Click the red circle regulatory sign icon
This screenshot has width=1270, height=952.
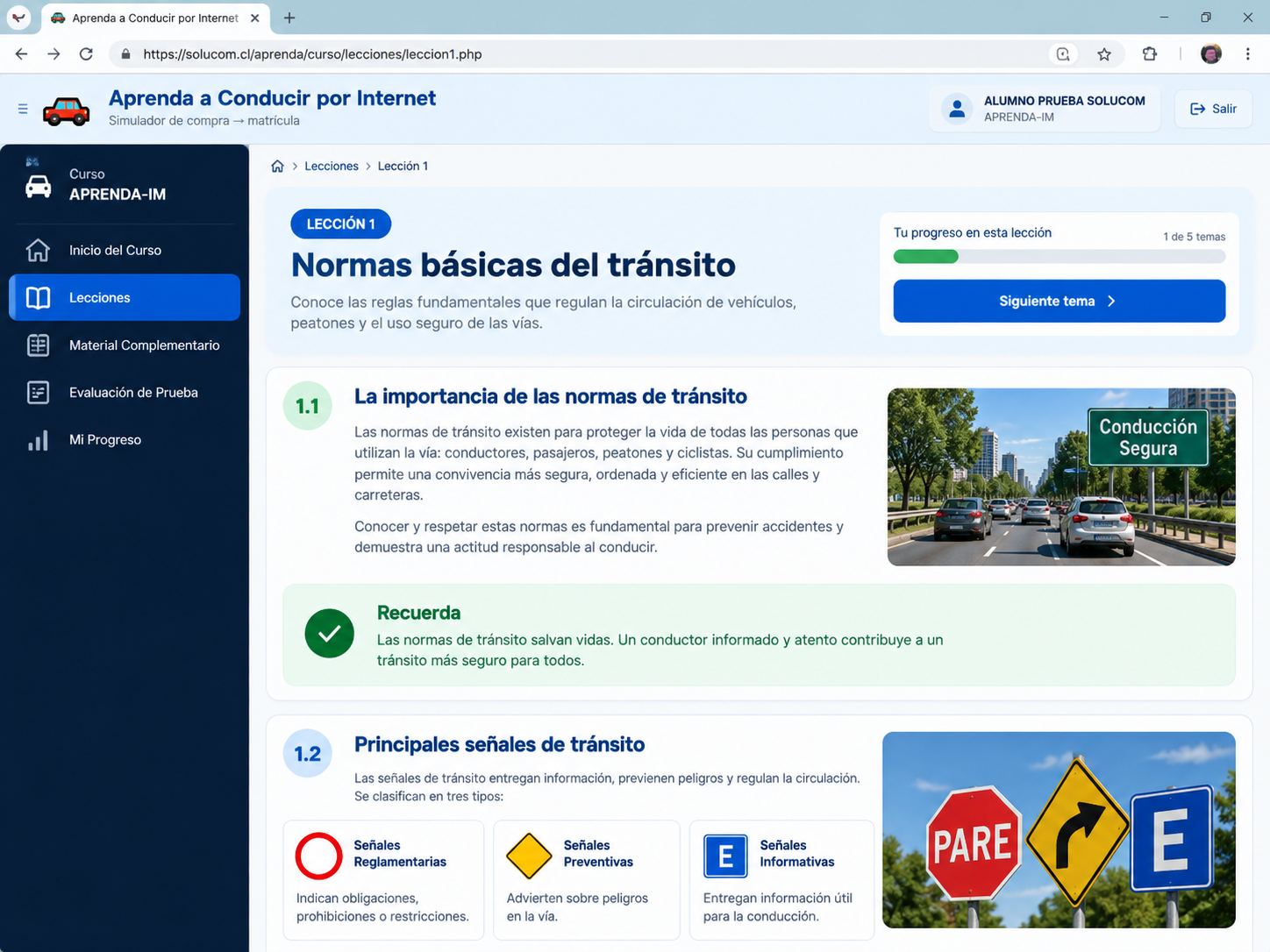point(318,856)
